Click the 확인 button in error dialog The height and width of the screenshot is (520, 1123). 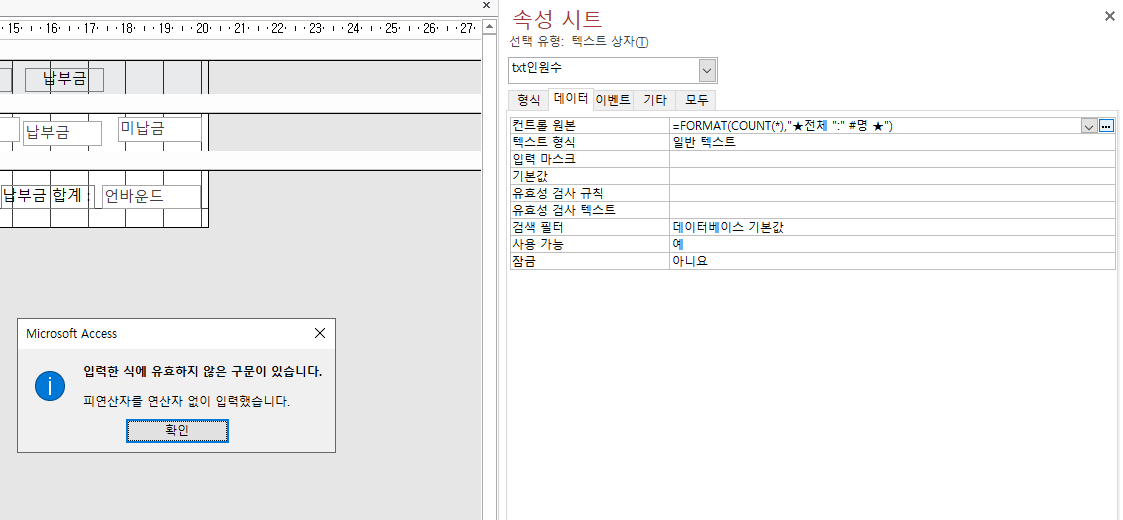pyautogui.click(x=177, y=430)
